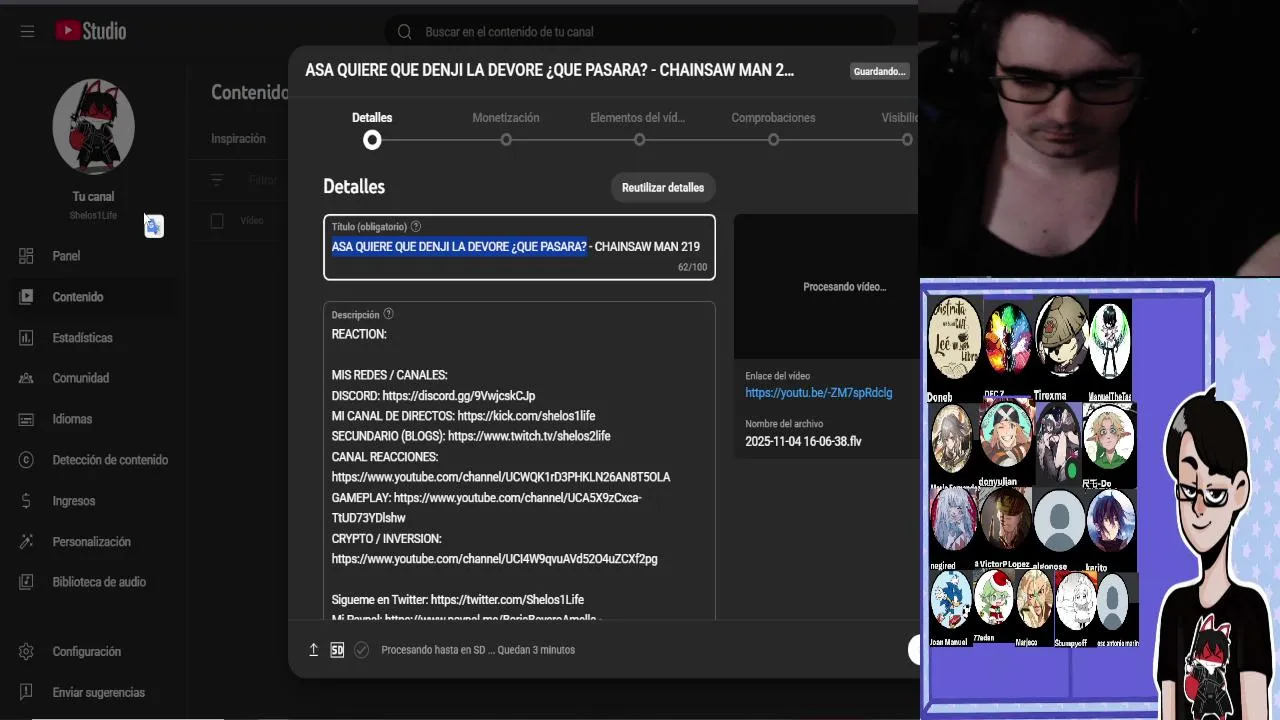Image resolution: width=1280 pixels, height=720 pixels.
Task: Click the Shelos1Life channel name
Action: point(93,215)
